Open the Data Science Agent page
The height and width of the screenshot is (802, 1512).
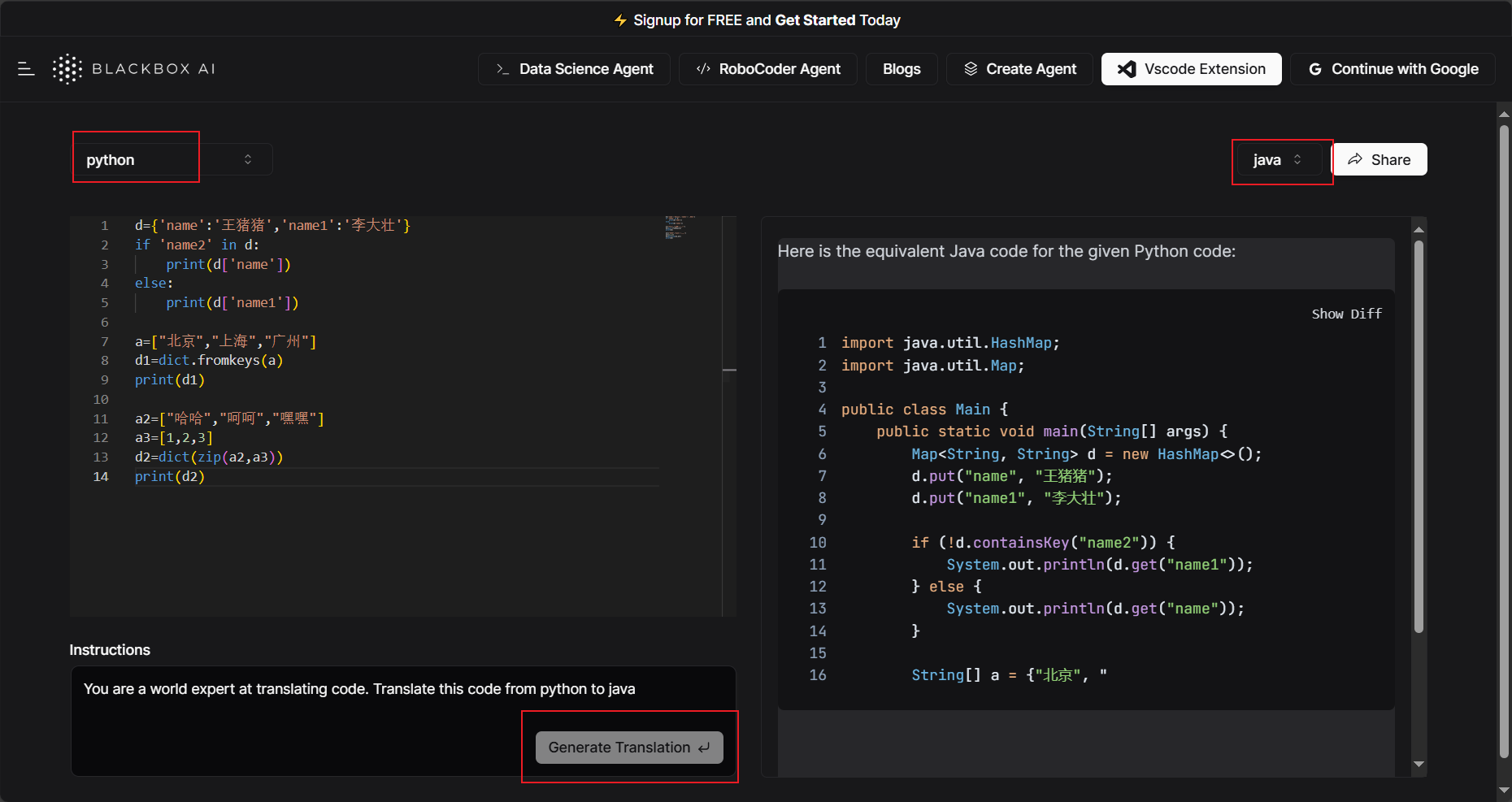[x=574, y=69]
